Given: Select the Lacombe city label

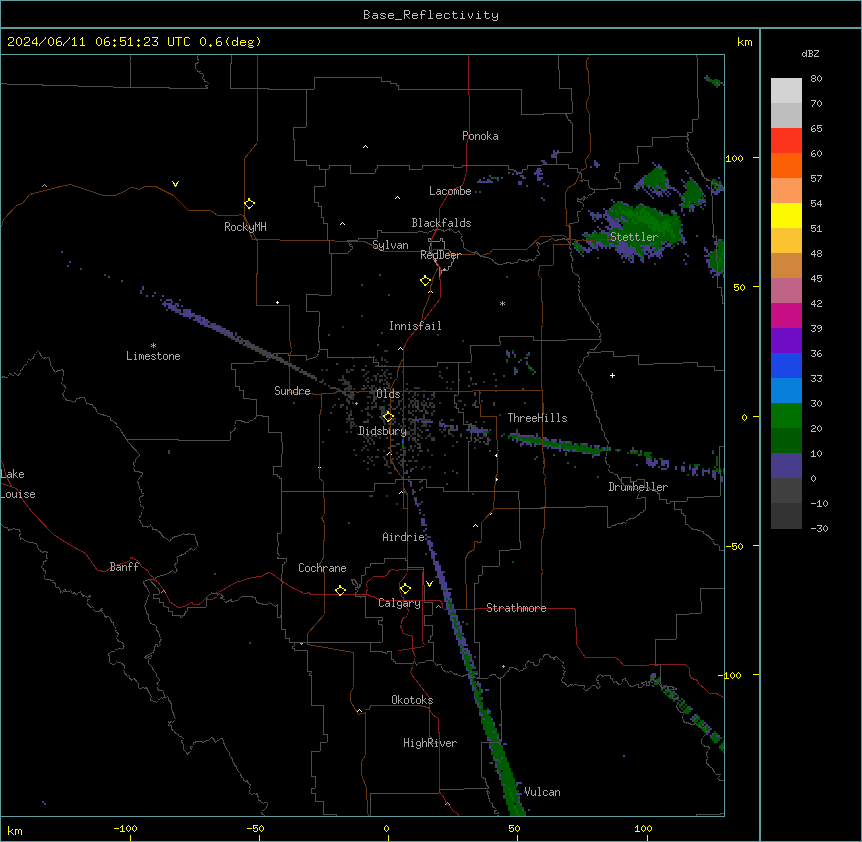Looking at the screenshot, I should pyautogui.click(x=450, y=191).
